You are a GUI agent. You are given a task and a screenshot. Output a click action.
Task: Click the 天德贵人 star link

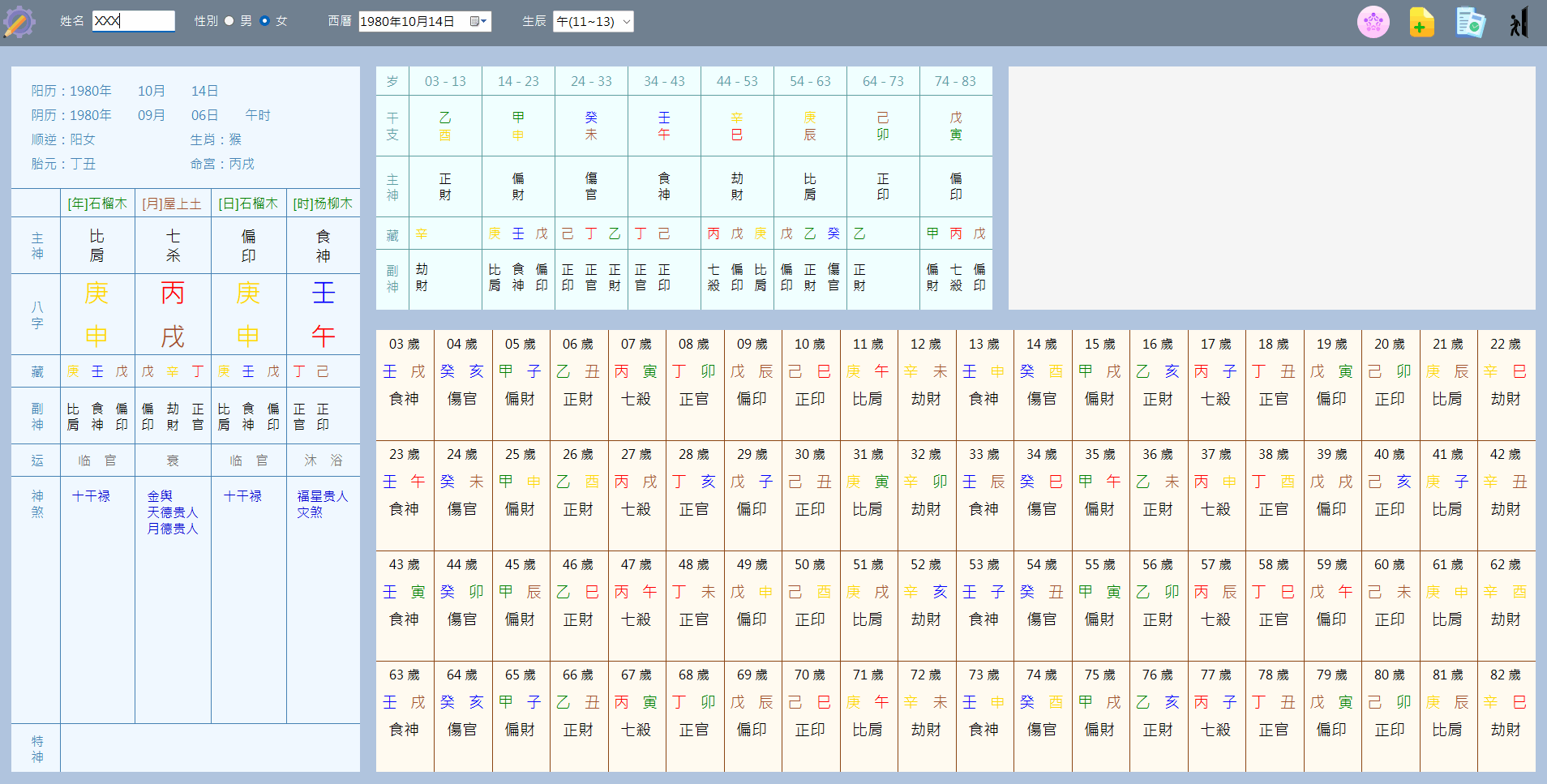(x=172, y=512)
